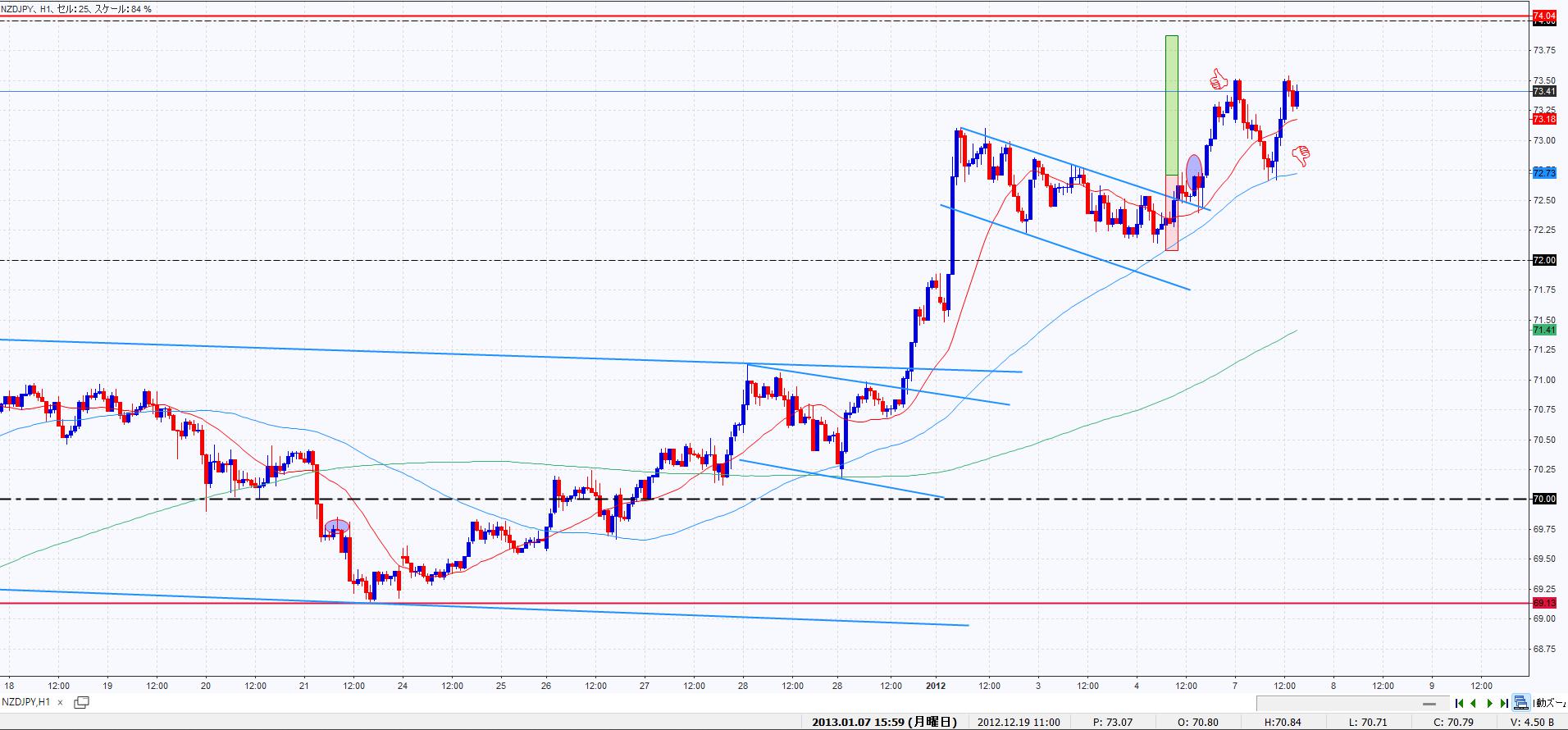Select the NZDJPY,H1 chart tab
The height and width of the screenshot is (730, 1568).
26,702
